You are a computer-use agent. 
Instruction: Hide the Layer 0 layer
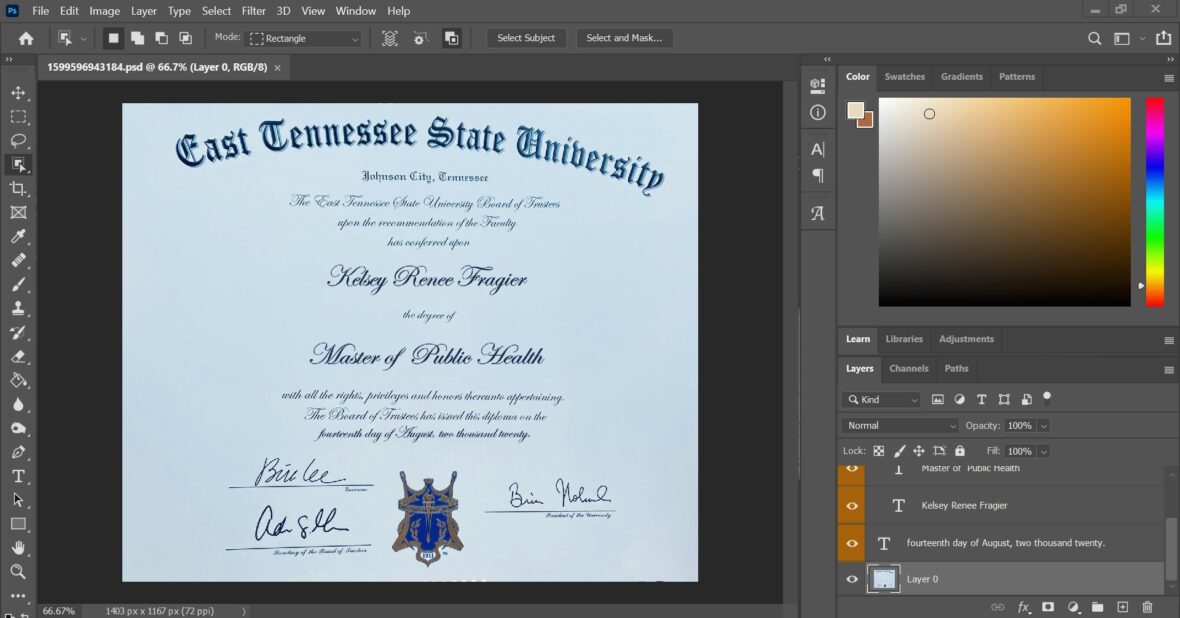pos(852,579)
